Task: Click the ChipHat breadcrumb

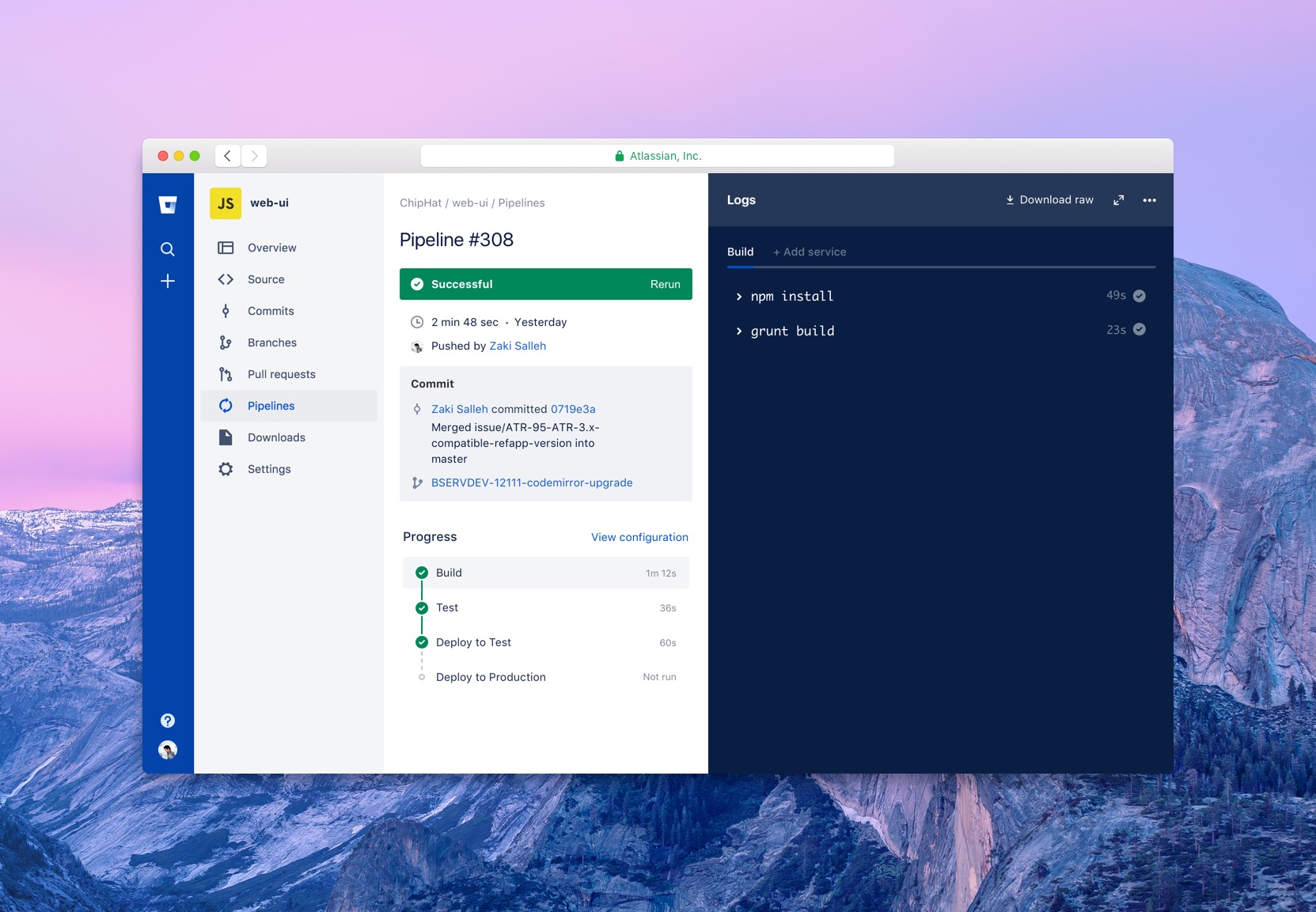Action: coord(421,202)
